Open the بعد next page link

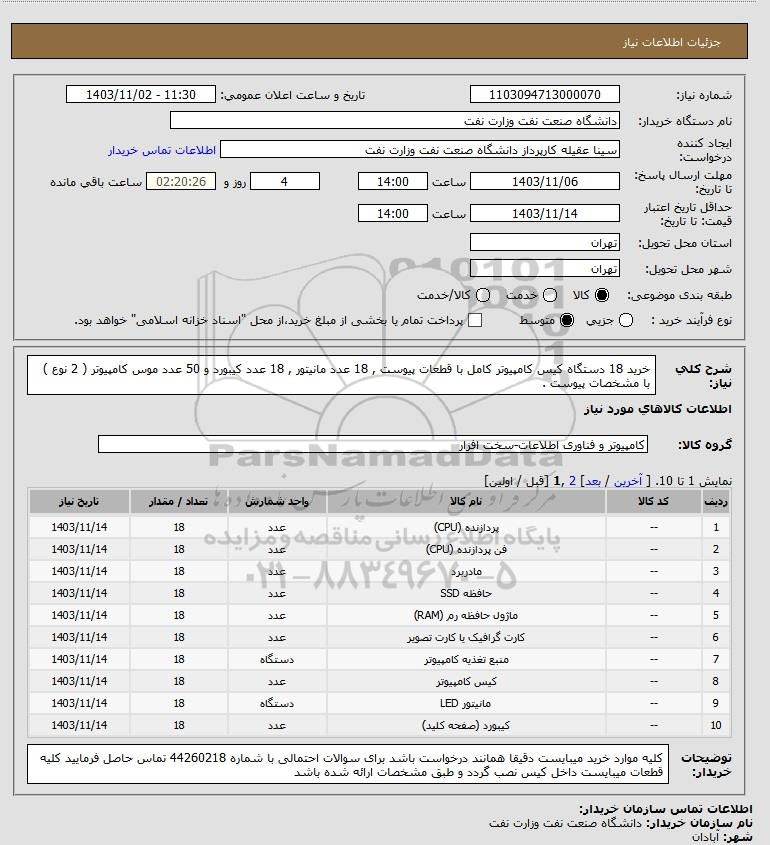pos(593,481)
